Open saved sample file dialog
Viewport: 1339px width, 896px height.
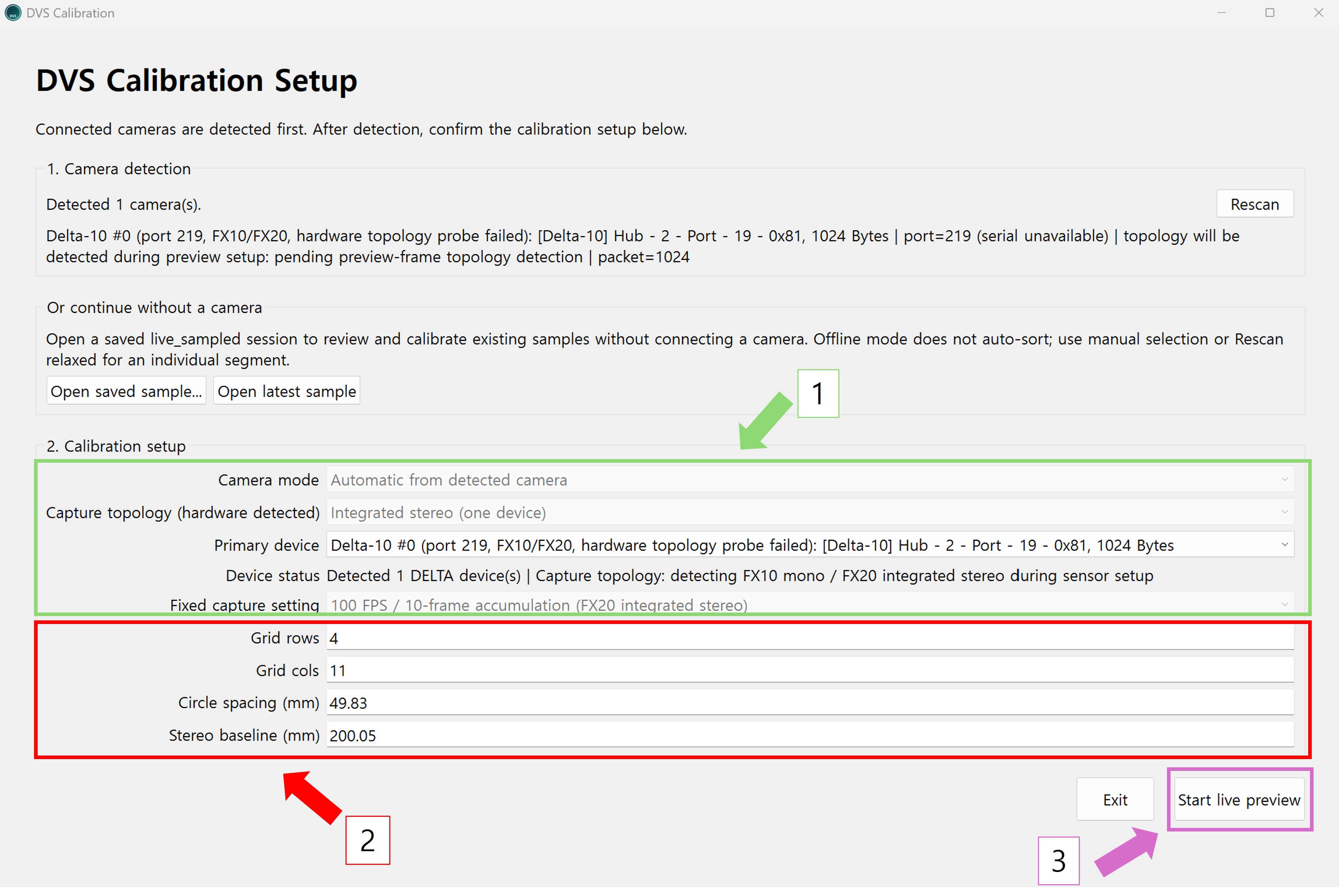click(x=126, y=391)
